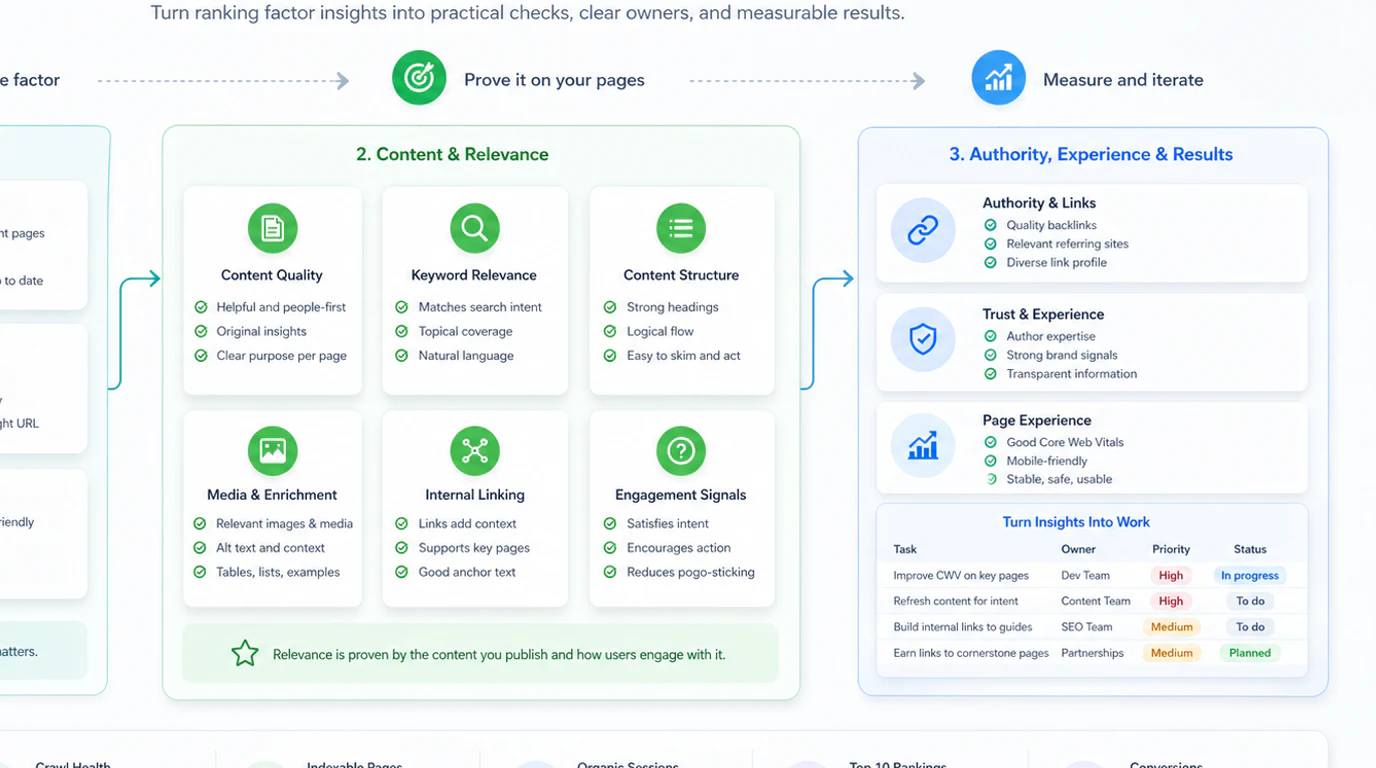The width and height of the screenshot is (1376, 768).
Task: Click the Planned status badge
Action: [x=1250, y=653]
